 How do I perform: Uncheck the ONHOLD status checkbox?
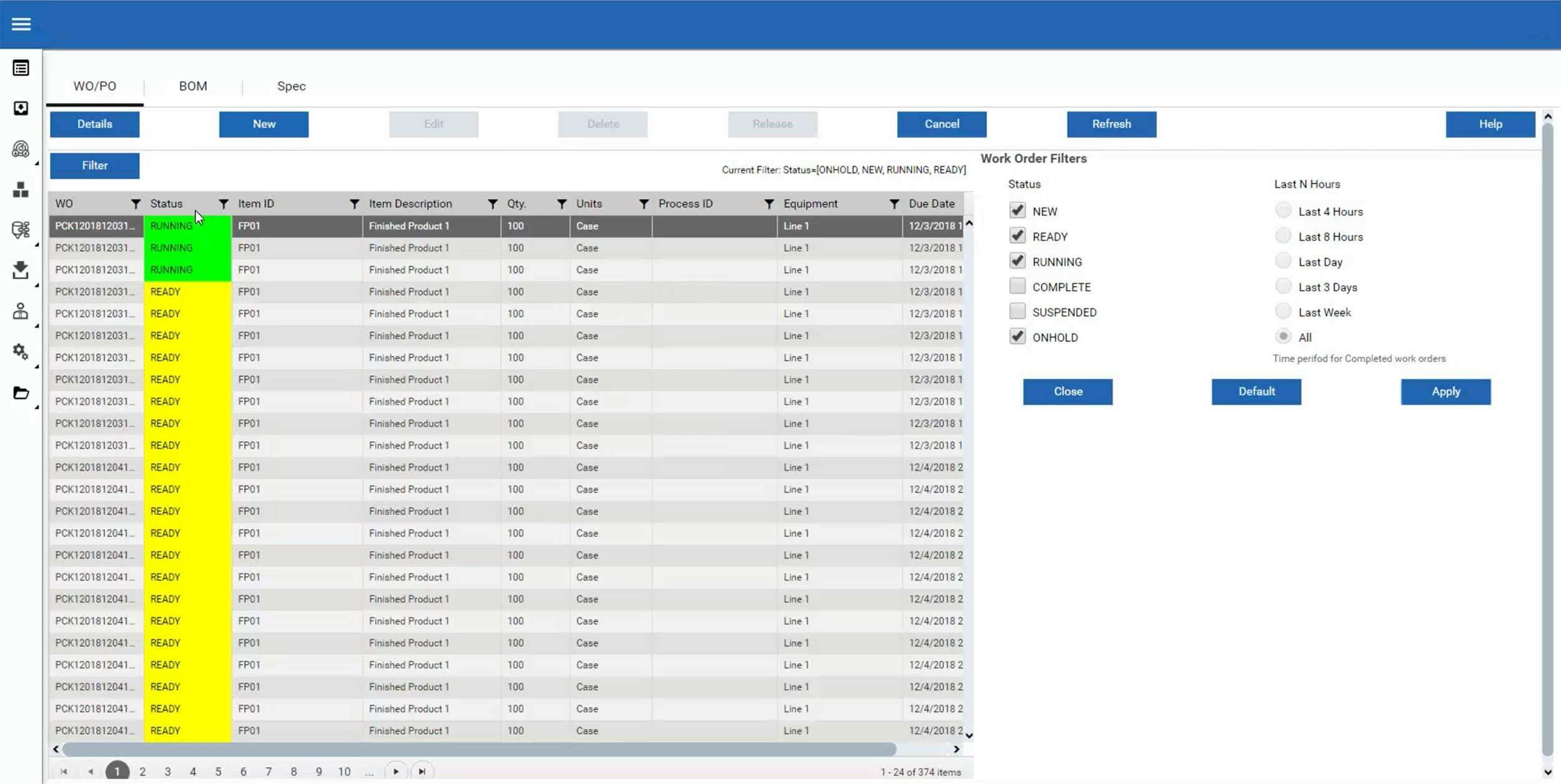coord(1017,337)
